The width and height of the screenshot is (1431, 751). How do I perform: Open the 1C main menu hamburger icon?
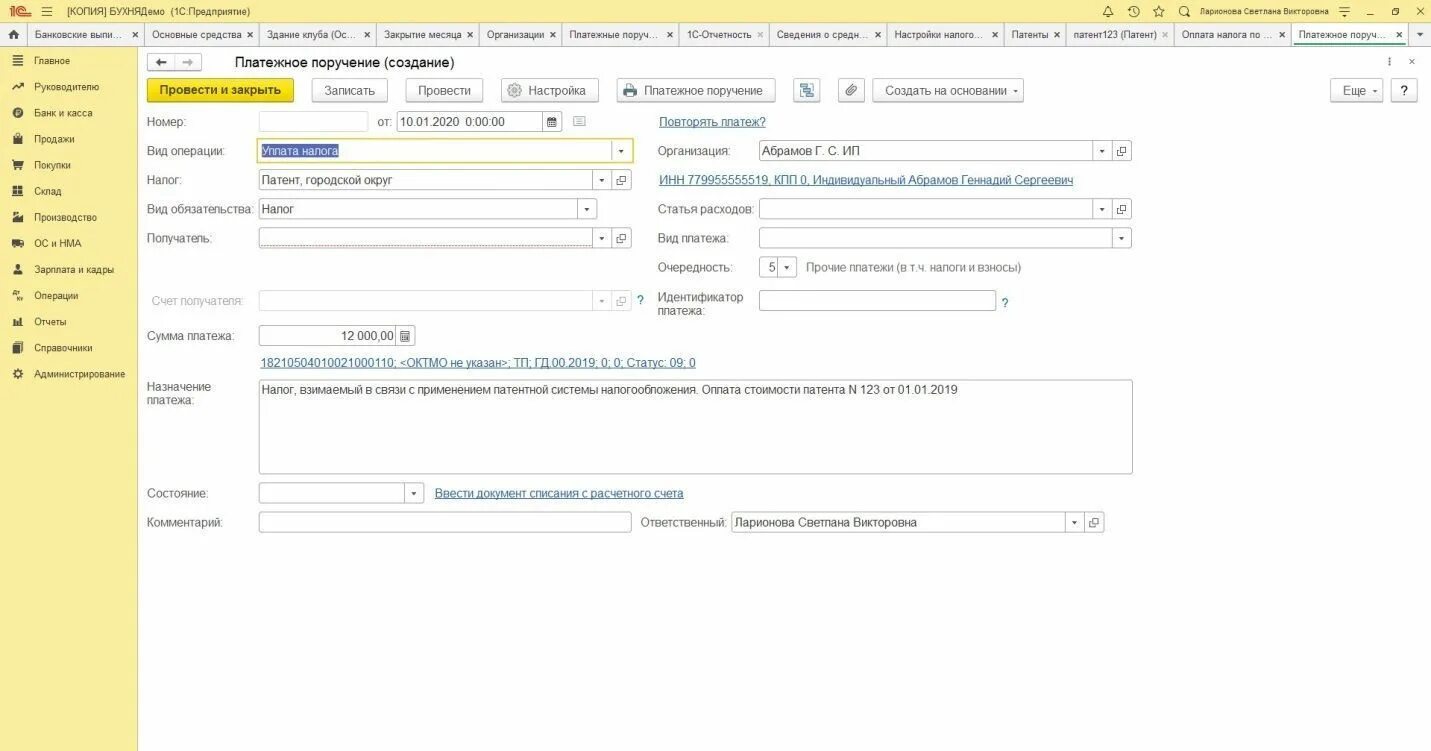(x=46, y=11)
